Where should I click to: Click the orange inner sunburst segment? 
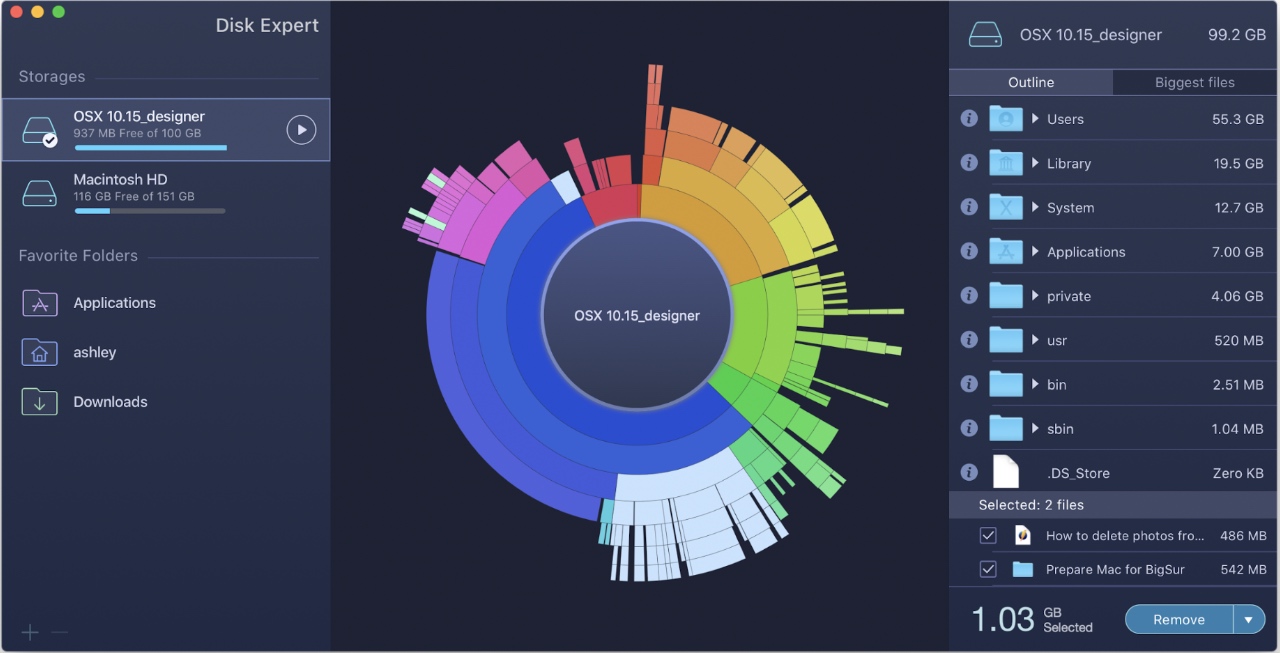[x=700, y=235]
